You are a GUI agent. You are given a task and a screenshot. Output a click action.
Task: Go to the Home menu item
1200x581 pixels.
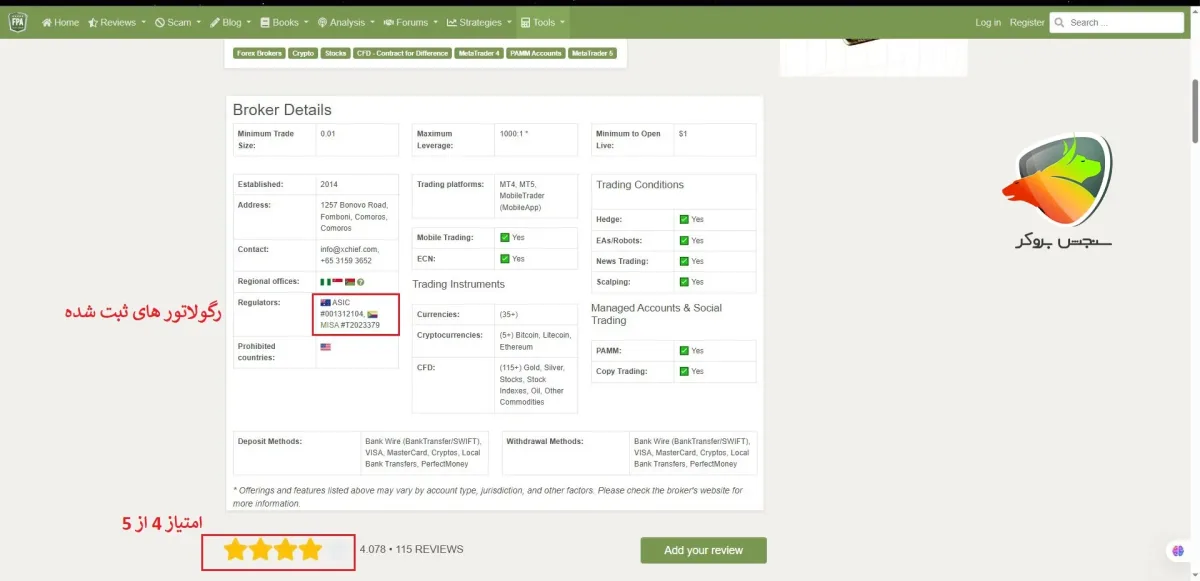(60, 22)
